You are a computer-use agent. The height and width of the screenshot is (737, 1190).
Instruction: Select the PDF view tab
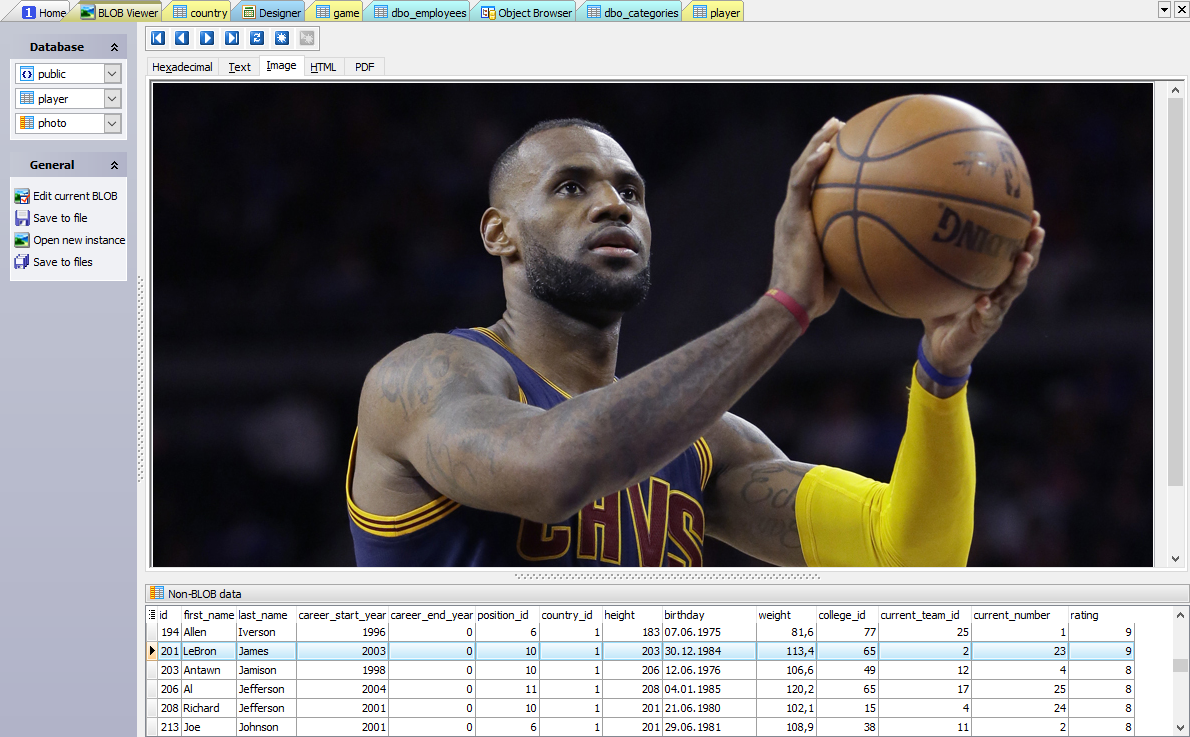pyautogui.click(x=364, y=66)
